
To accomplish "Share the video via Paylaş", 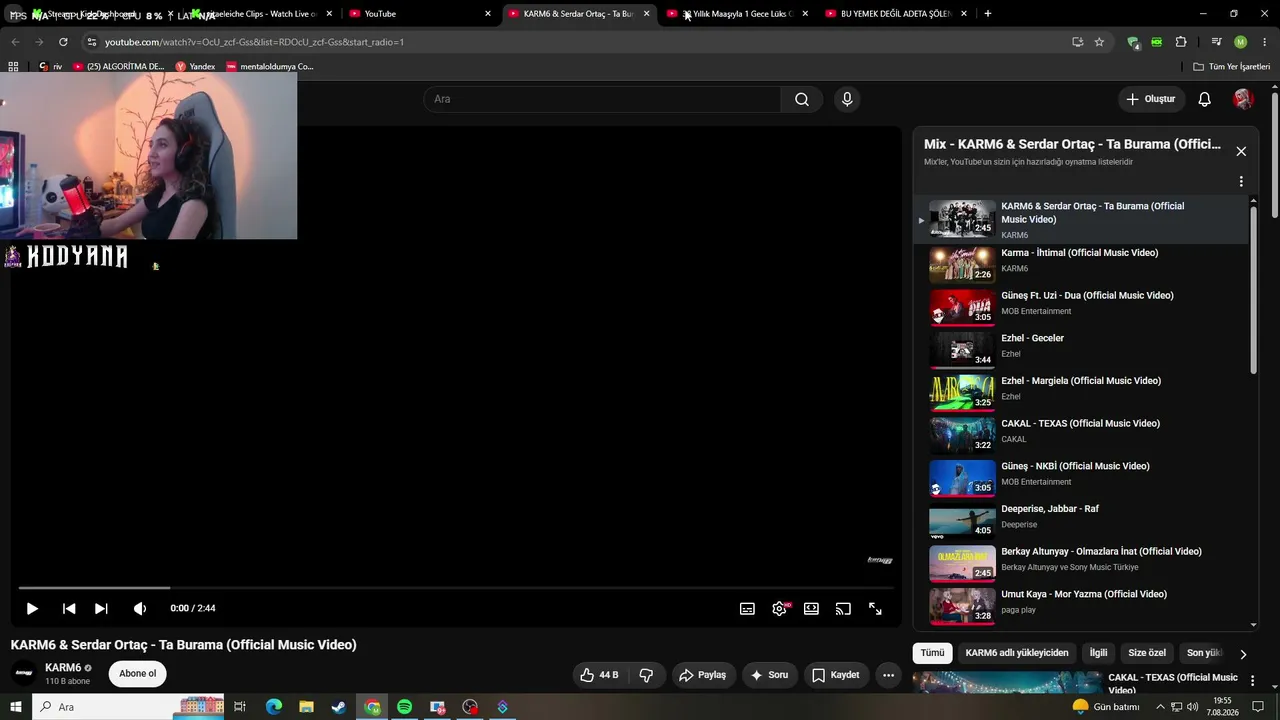I will tap(704, 675).
